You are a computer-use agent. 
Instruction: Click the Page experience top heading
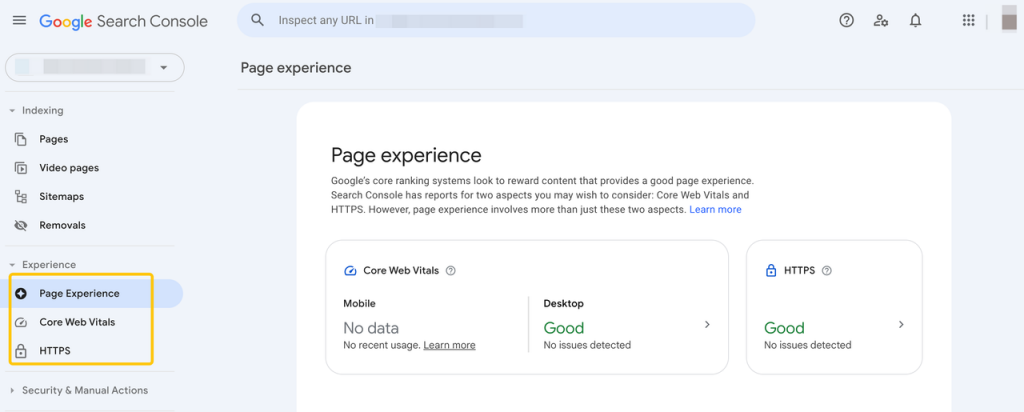pyautogui.click(x=296, y=68)
